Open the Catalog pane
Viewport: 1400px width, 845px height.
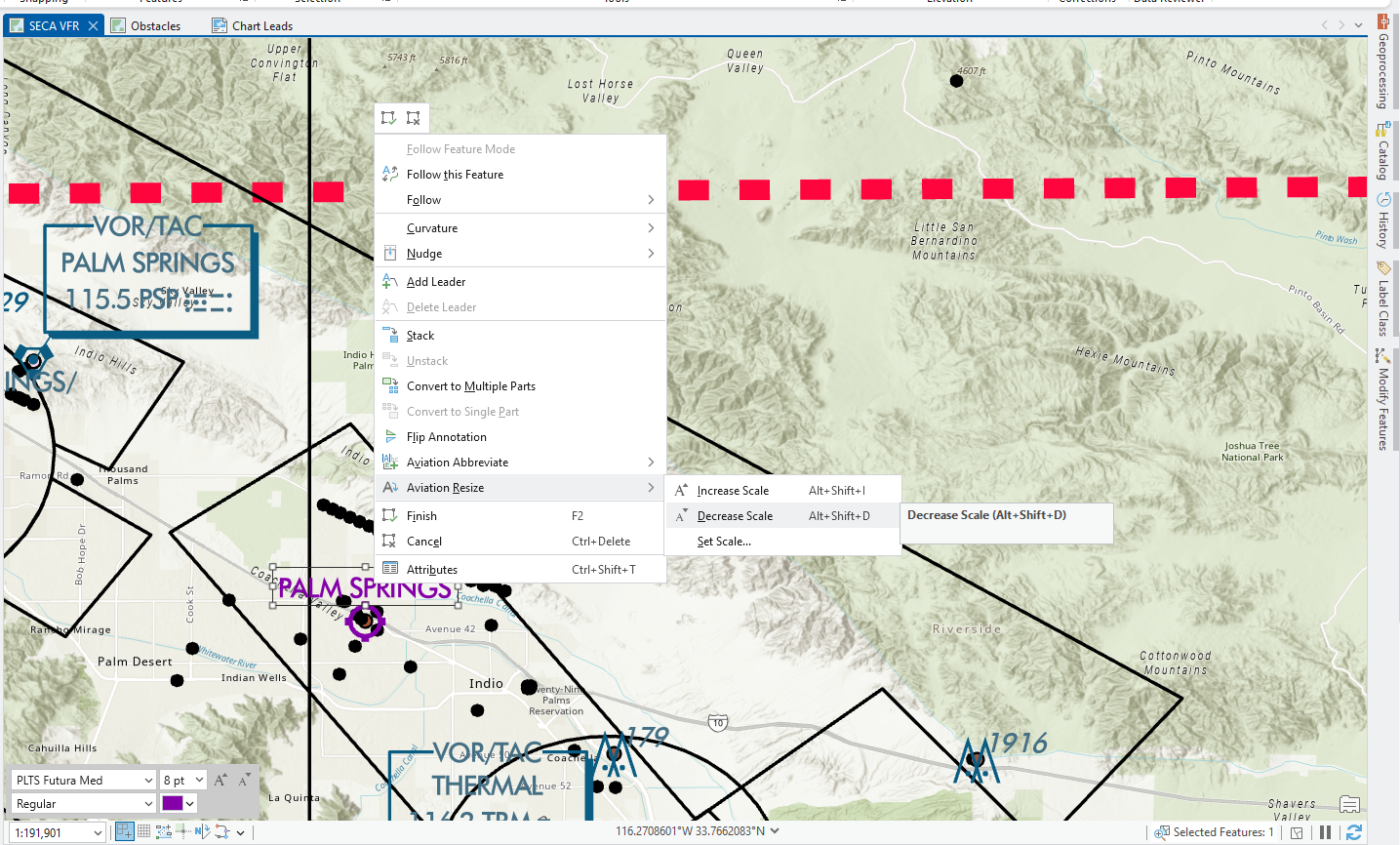tap(1382, 152)
